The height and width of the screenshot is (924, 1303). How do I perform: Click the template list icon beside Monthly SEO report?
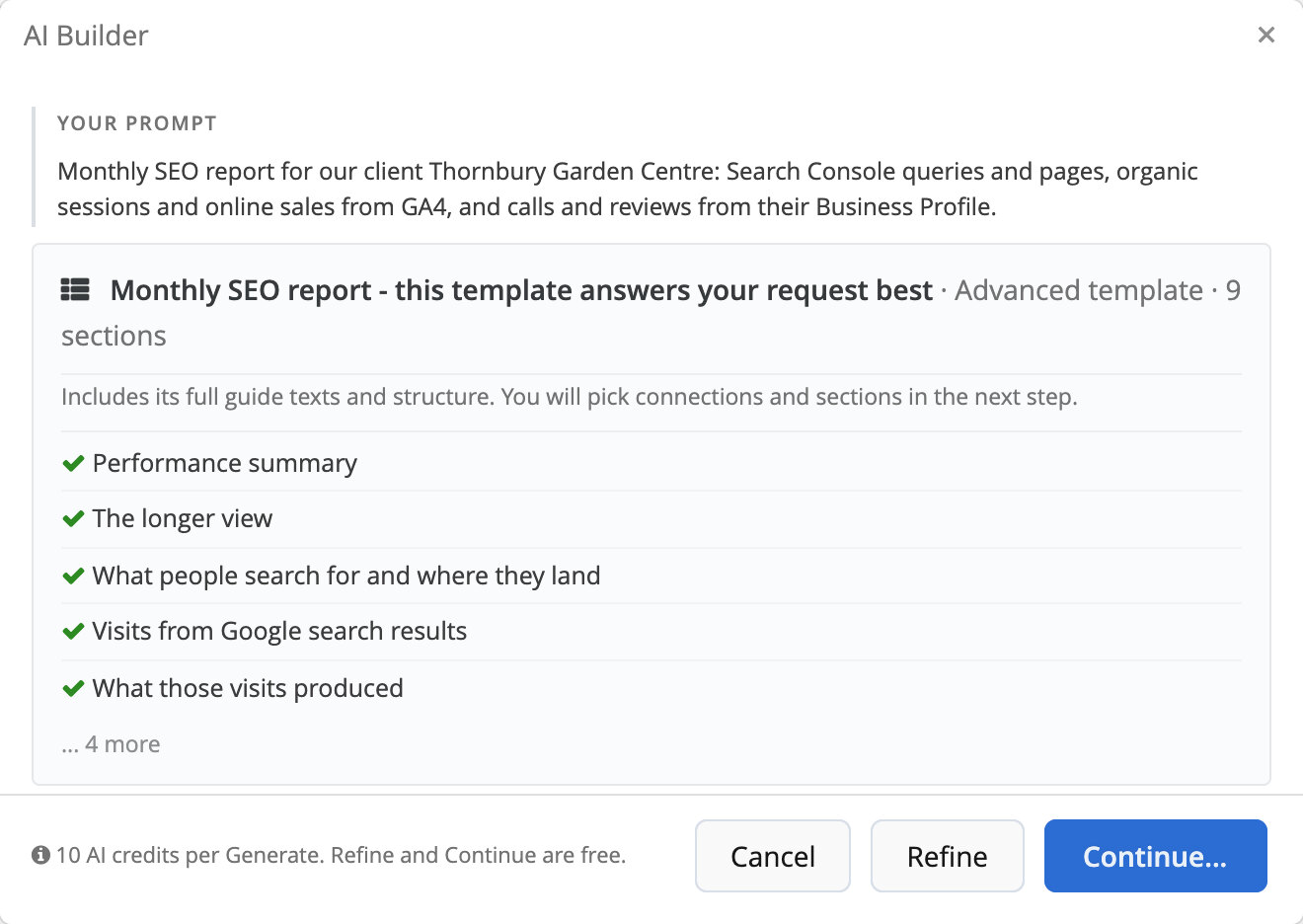(75, 290)
